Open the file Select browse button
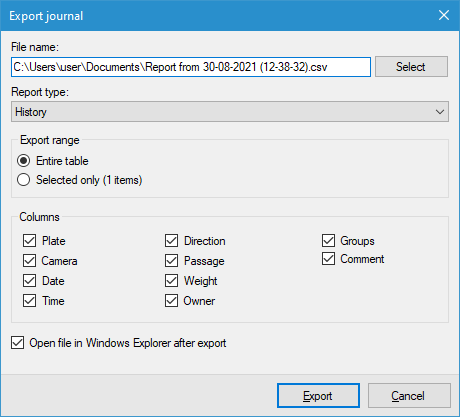 (411, 67)
